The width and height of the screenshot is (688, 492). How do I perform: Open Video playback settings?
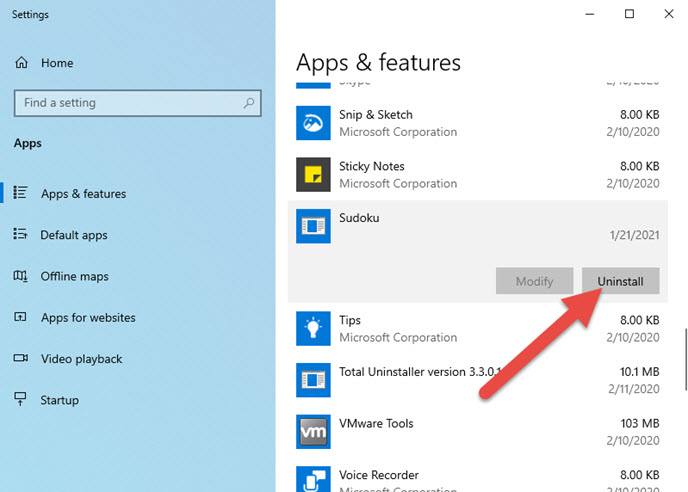click(x=82, y=359)
